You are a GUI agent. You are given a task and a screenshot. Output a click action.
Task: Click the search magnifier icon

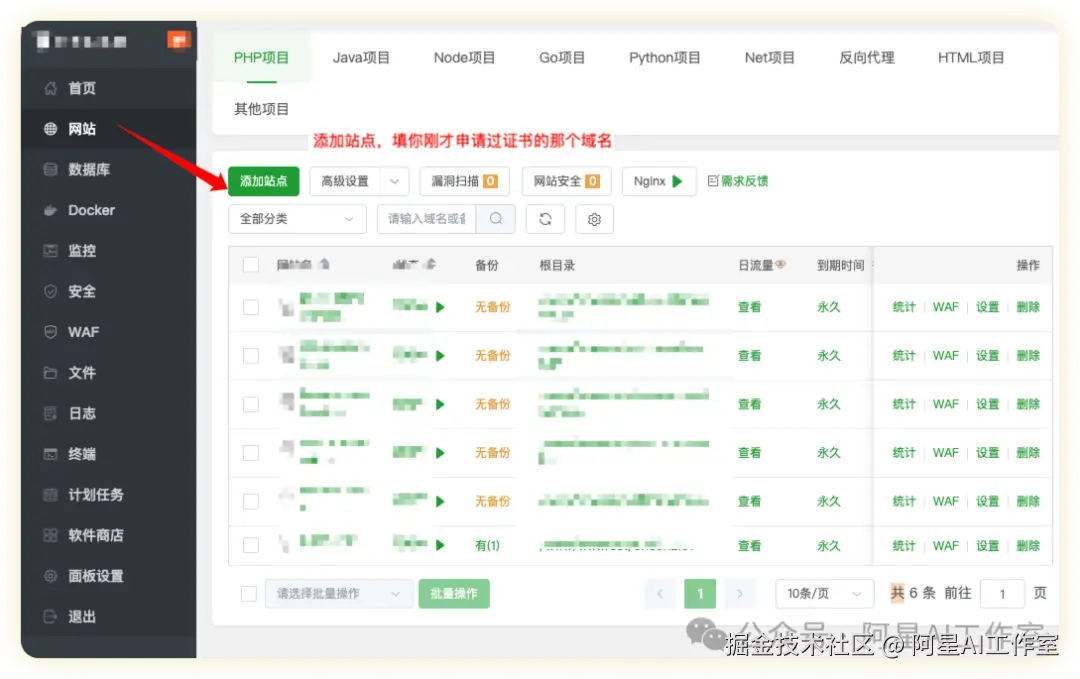(x=496, y=219)
